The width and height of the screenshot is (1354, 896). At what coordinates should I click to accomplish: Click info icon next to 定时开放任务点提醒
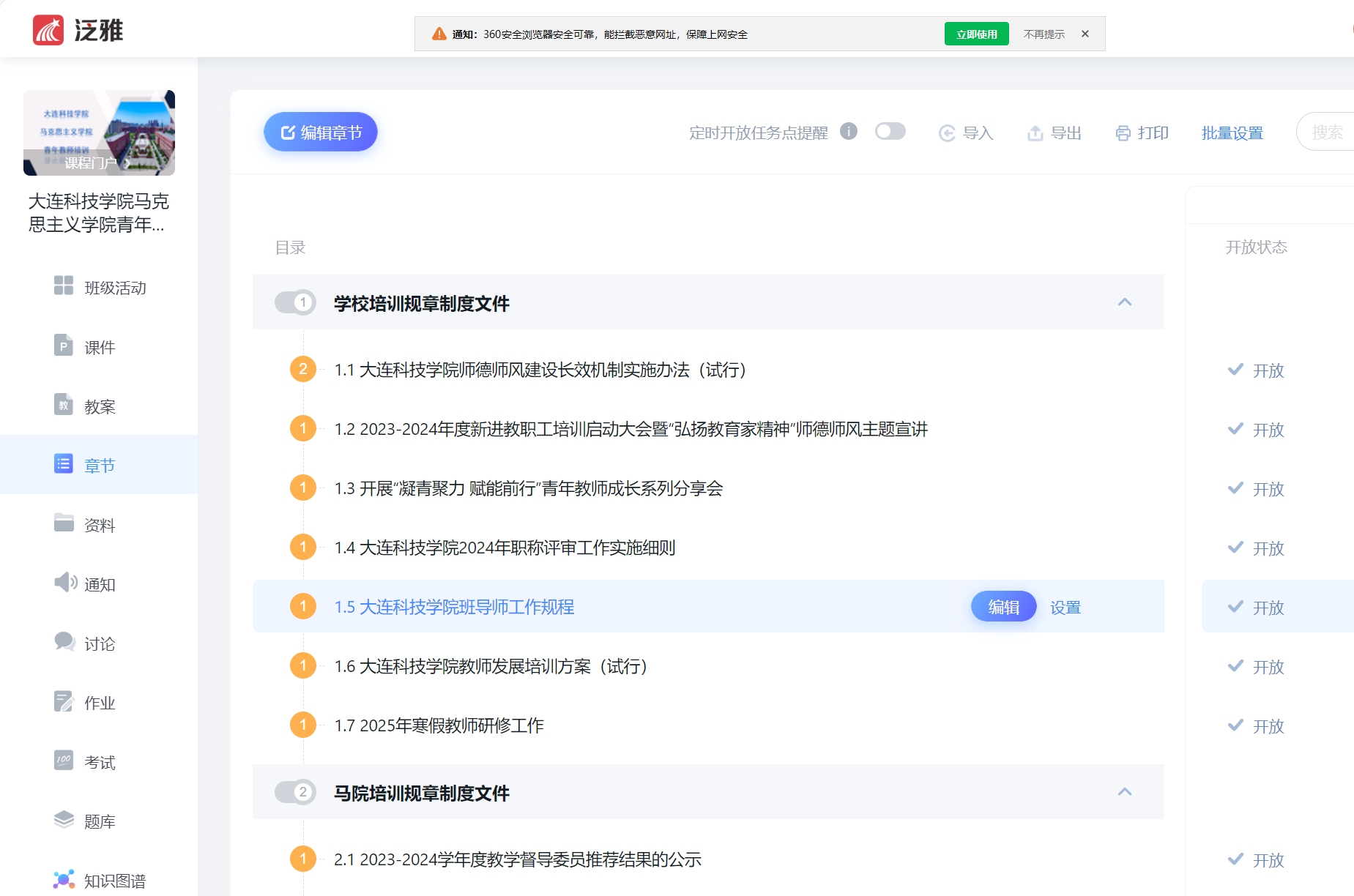pos(848,131)
